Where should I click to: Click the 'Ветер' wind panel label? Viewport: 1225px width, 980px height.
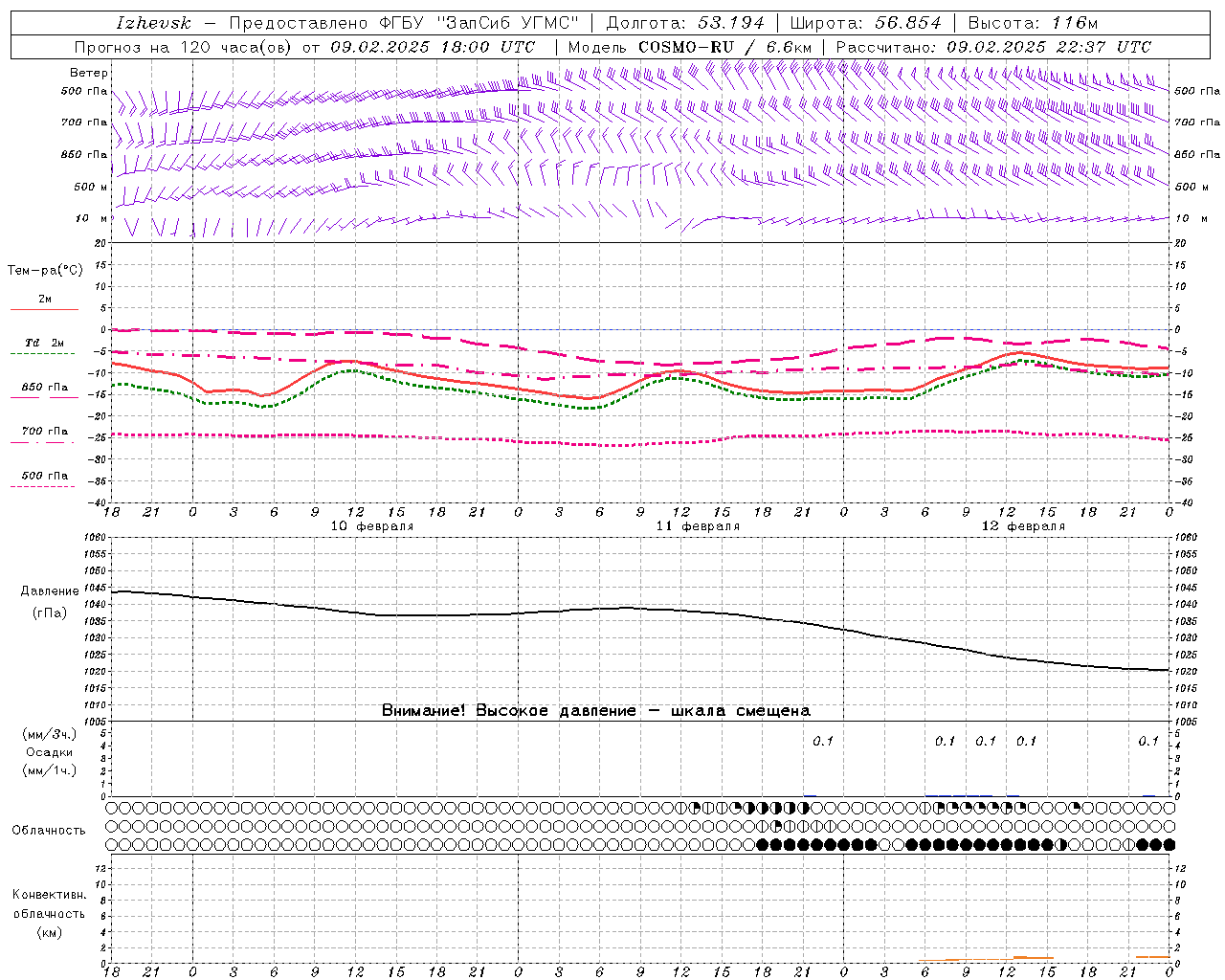[x=89, y=73]
